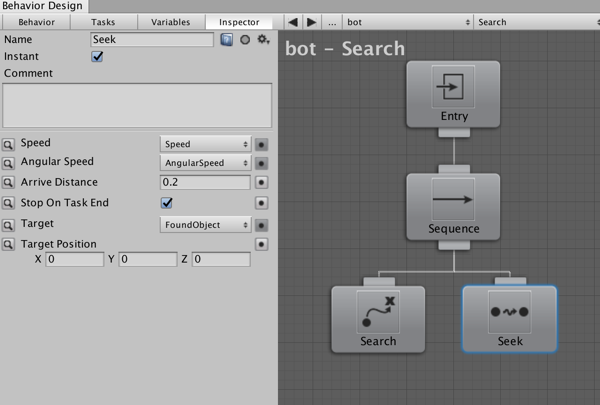Click the Sequence node's bottom connector
600x405 pixels.
click(454, 245)
